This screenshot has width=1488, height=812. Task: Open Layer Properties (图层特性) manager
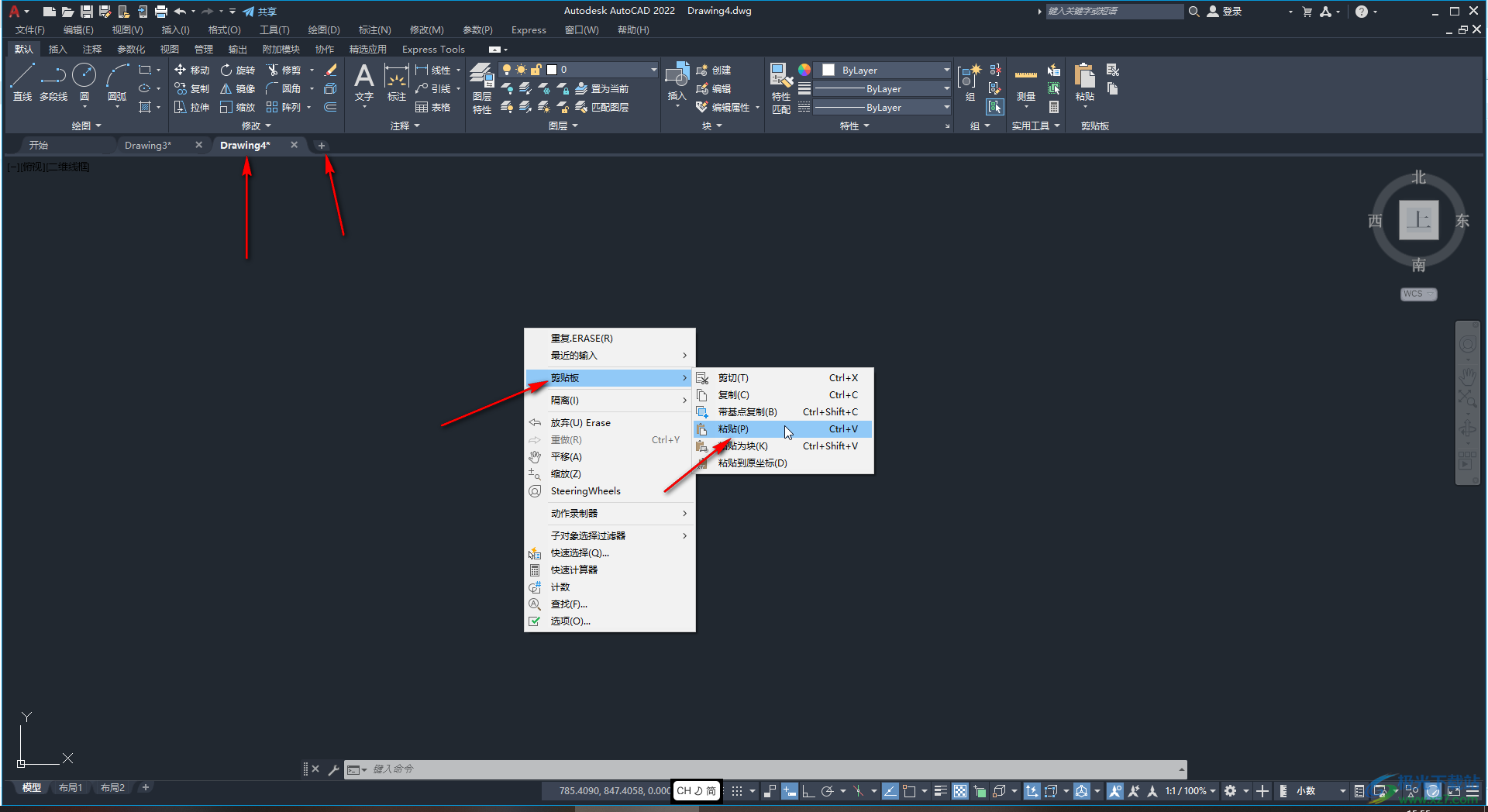[x=482, y=88]
